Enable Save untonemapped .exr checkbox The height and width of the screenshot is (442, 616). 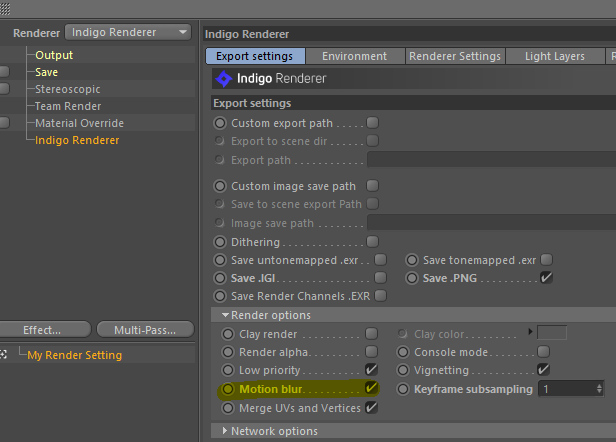pyautogui.click(x=380, y=259)
